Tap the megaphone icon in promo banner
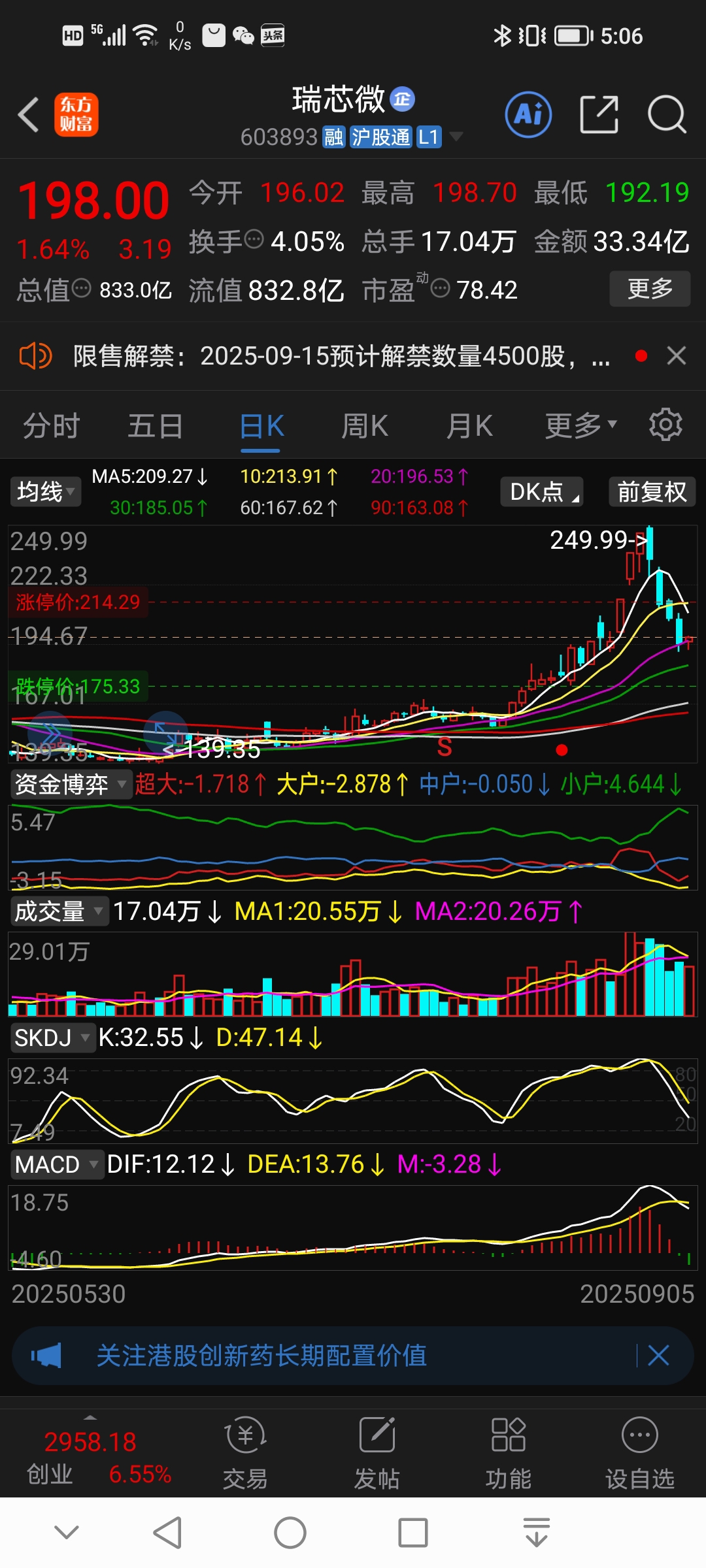The image size is (706, 1568). click(x=46, y=1356)
